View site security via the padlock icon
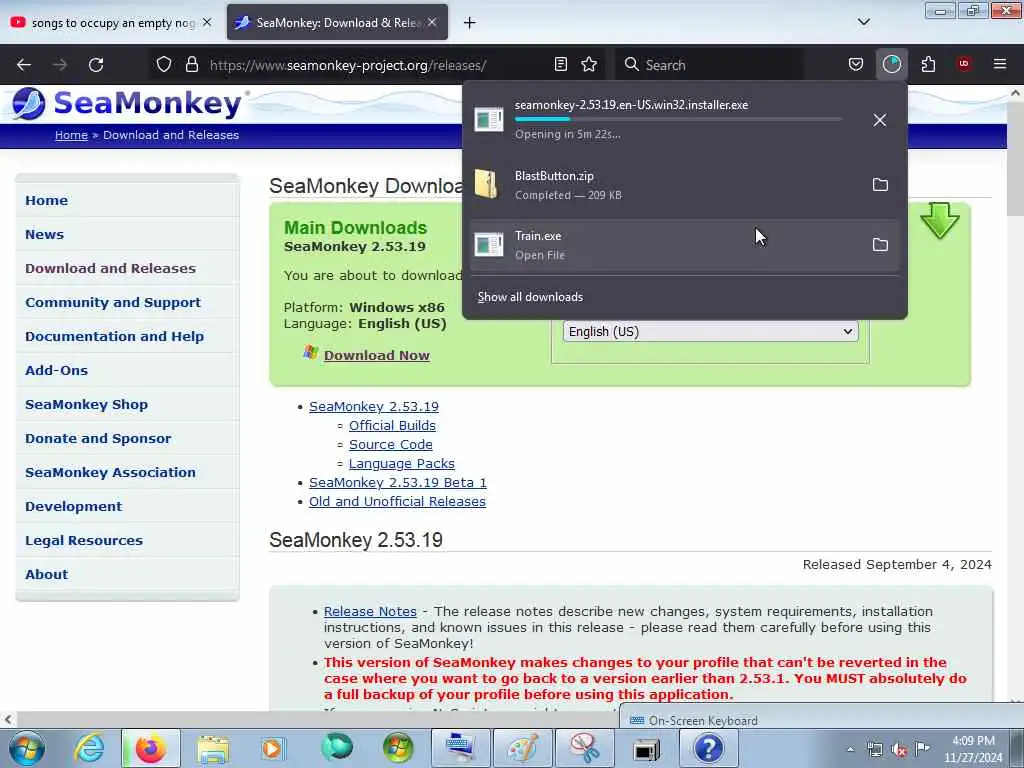The height and width of the screenshot is (768, 1024). [x=191, y=65]
